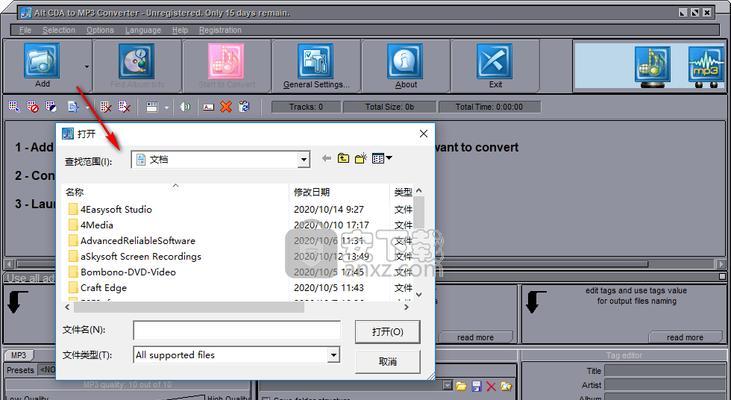The width and height of the screenshot is (731, 400).
Task: Click the Title field in Tag editor
Action: coord(666,371)
